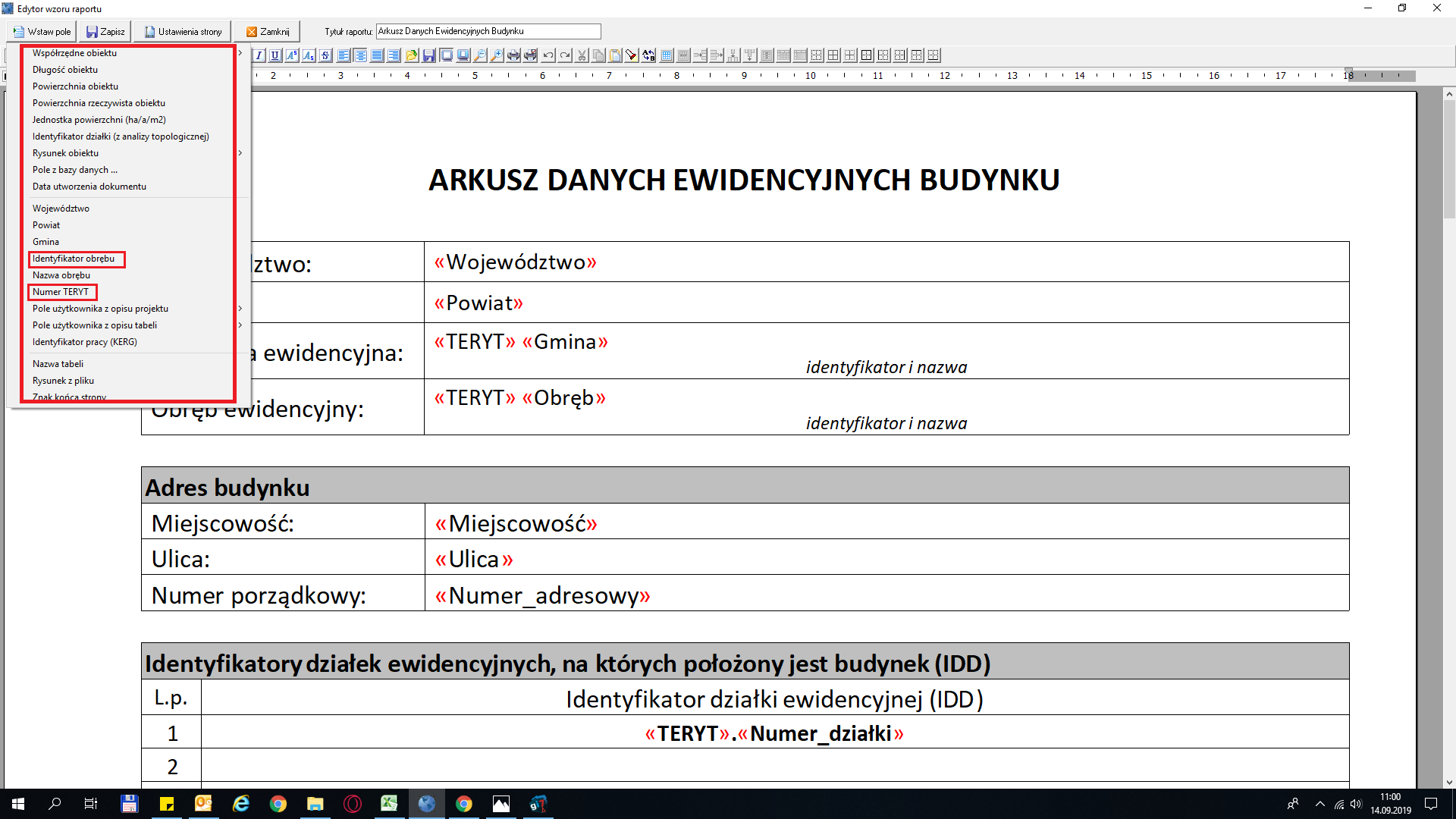The width and height of the screenshot is (1456, 819).
Task: Select Nazwa obrębu menu entry
Action: (x=61, y=275)
